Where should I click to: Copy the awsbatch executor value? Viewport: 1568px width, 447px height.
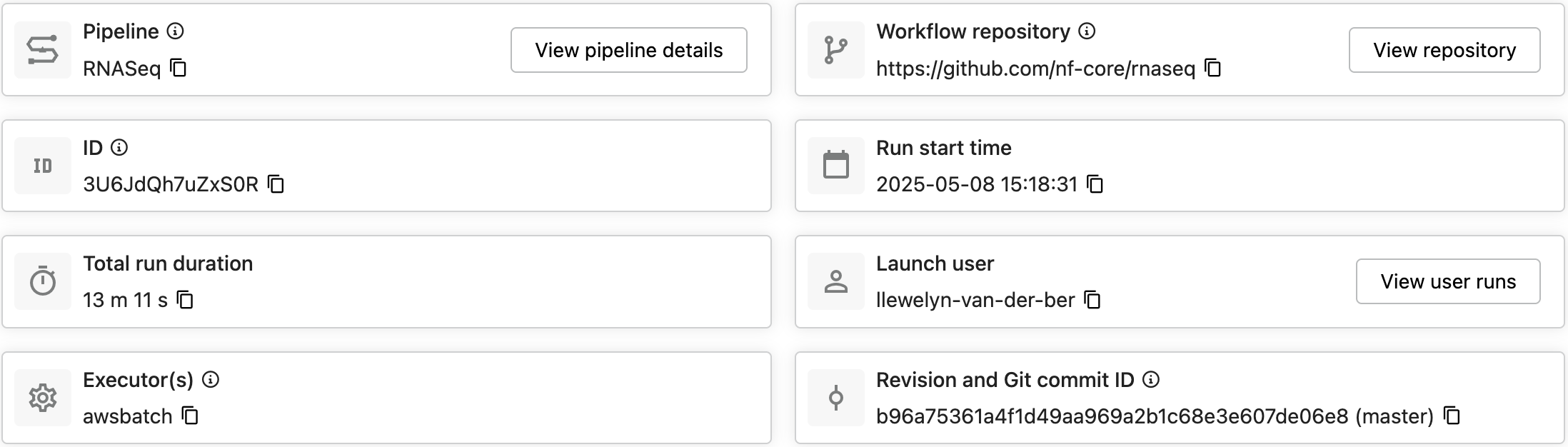pos(190,416)
